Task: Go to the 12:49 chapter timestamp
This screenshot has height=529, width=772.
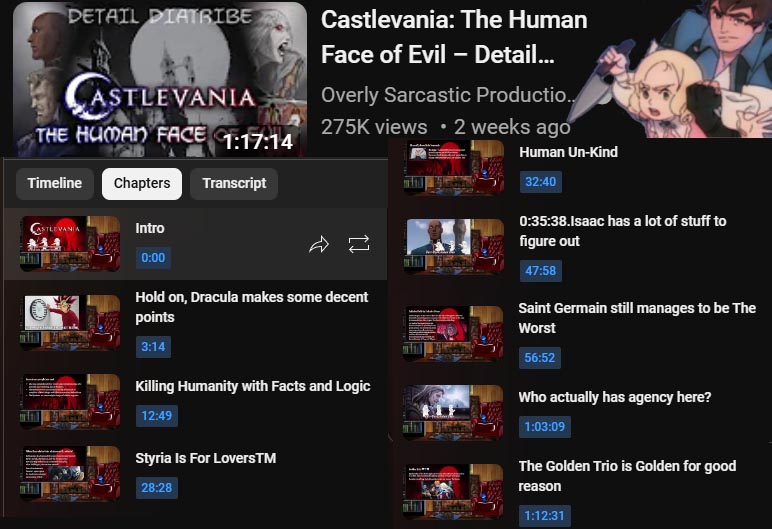Action: [x=157, y=416]
